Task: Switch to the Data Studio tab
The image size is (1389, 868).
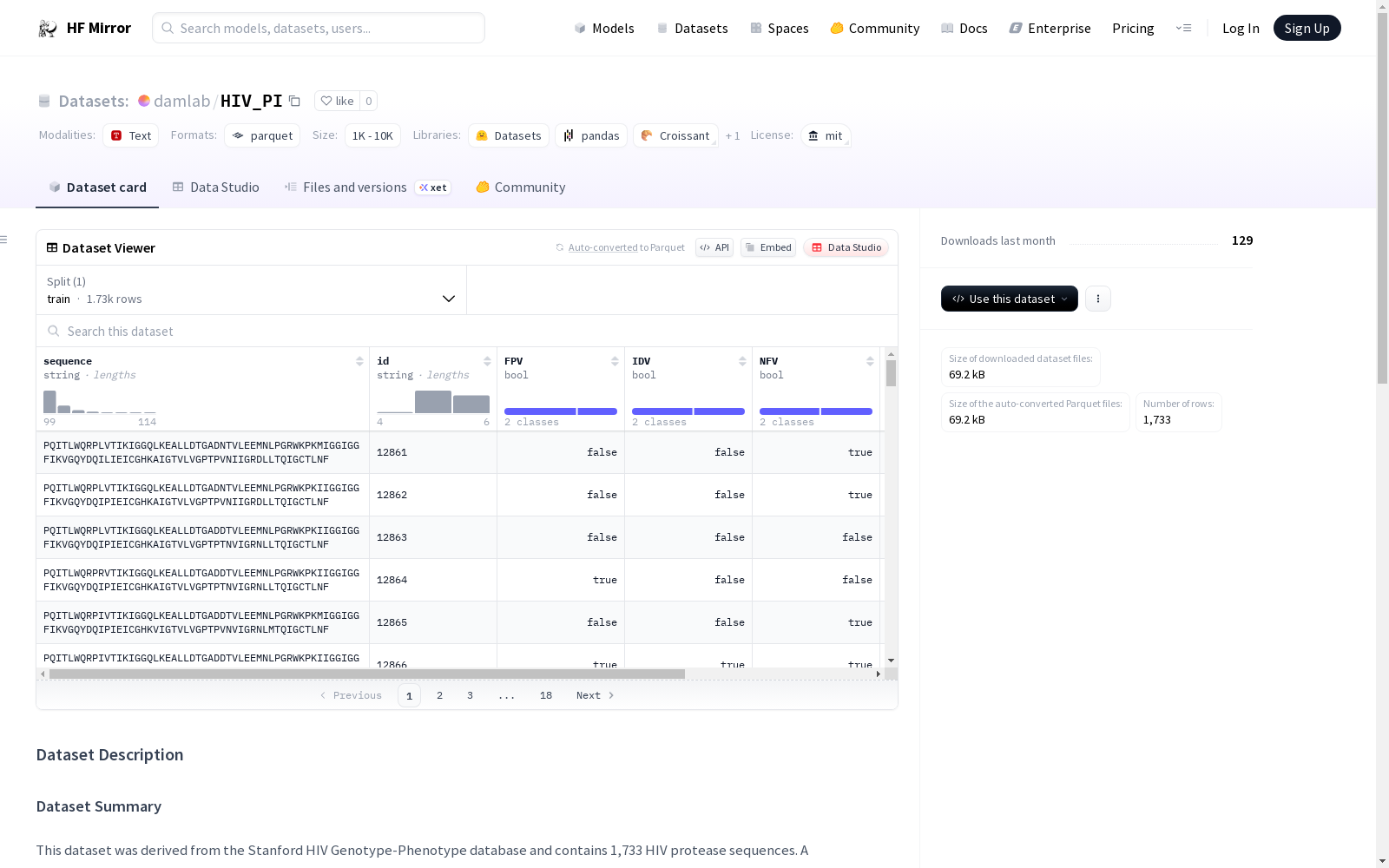Action: [216, 187]
